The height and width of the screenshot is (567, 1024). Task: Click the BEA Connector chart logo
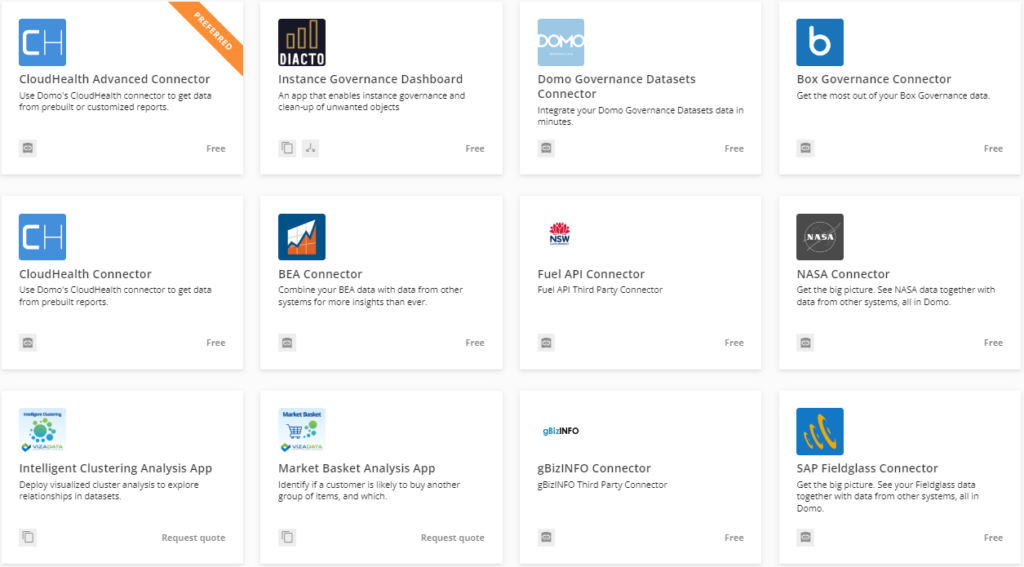tap(301, 237)
